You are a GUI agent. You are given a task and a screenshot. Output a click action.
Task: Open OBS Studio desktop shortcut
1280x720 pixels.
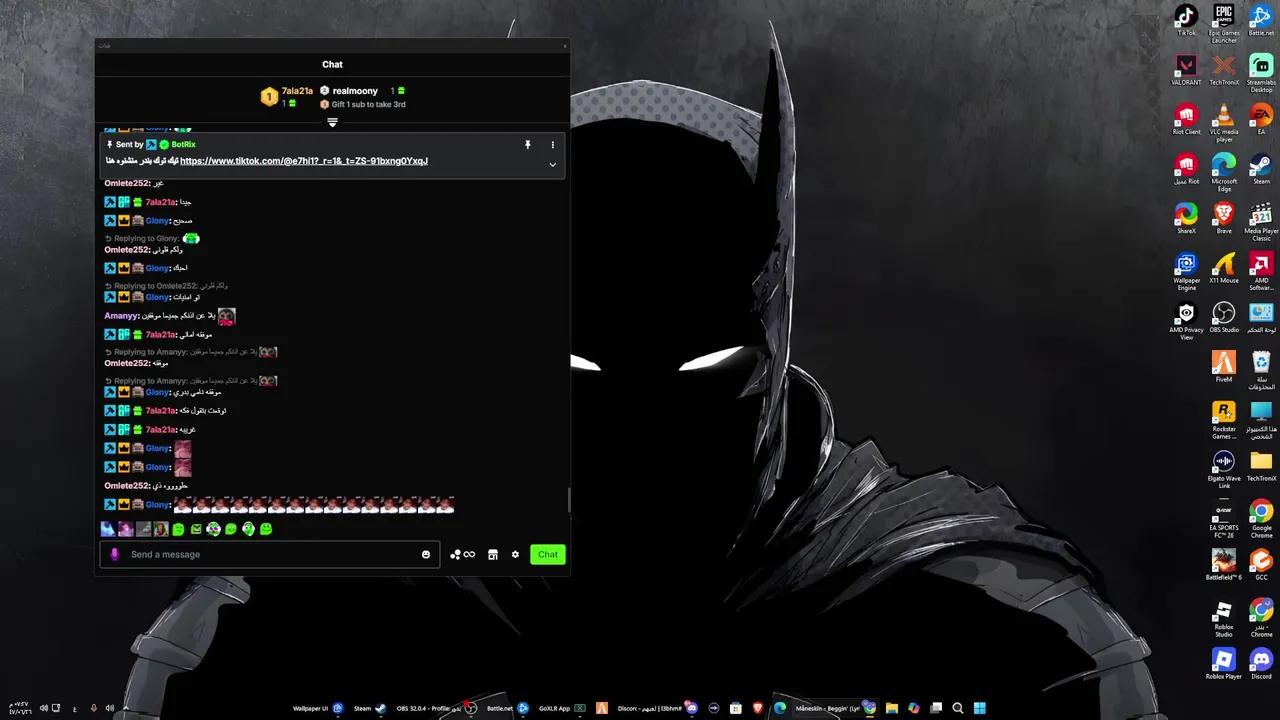1224,317
